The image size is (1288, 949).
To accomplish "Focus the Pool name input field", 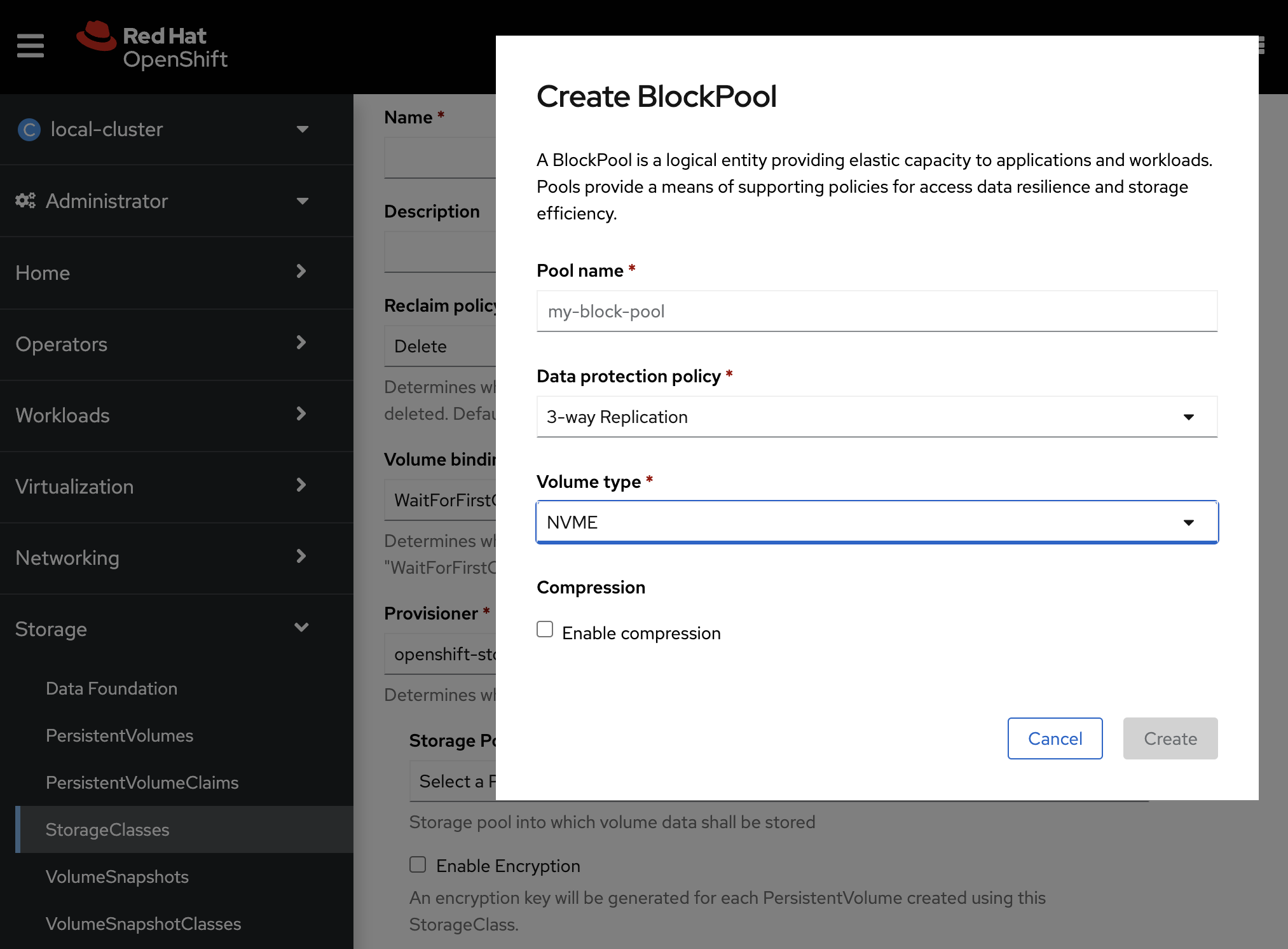I will (x=877, y=311).
